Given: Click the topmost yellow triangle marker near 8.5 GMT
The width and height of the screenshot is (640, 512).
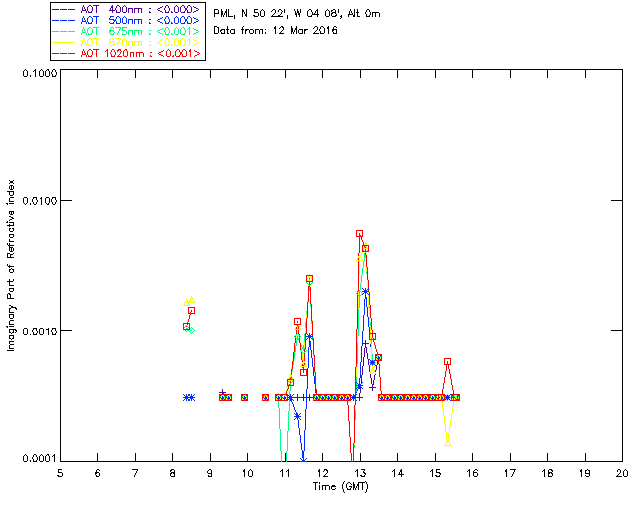Looking at the screenshot, I should click(x=191, y=300).
